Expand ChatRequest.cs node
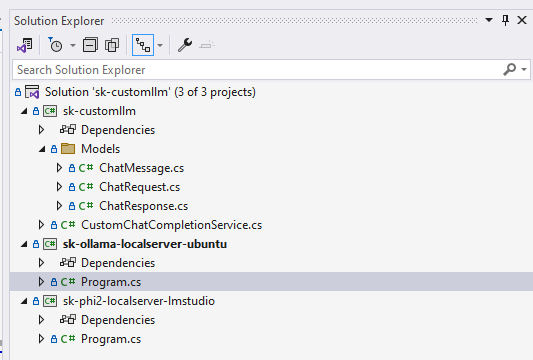This screenshot has width=533, height=360. (59, 187)
